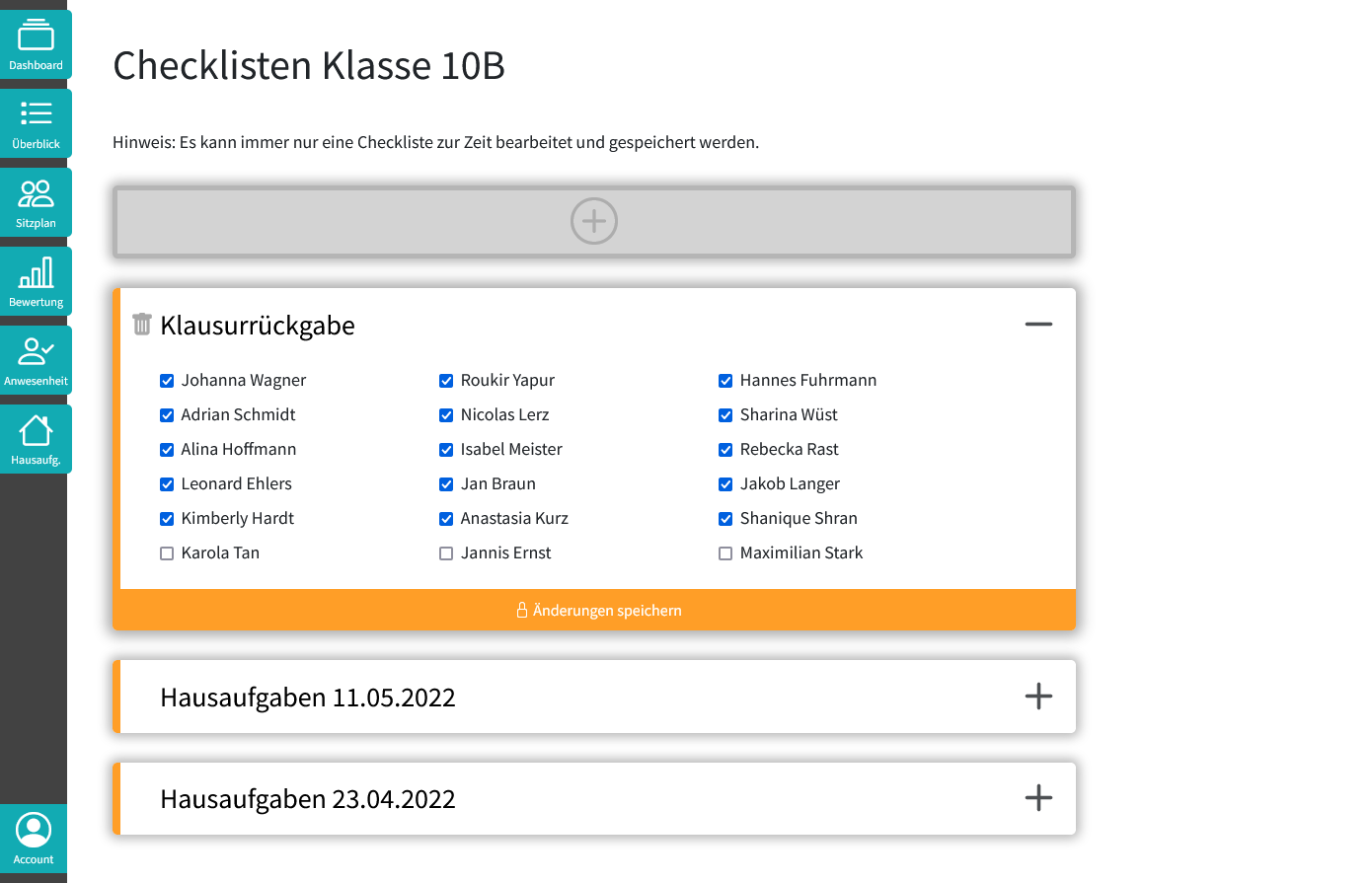Screen dimensions: 1372x883
Task: Click the plus circle to add checklist
Action: coord(594,221)
